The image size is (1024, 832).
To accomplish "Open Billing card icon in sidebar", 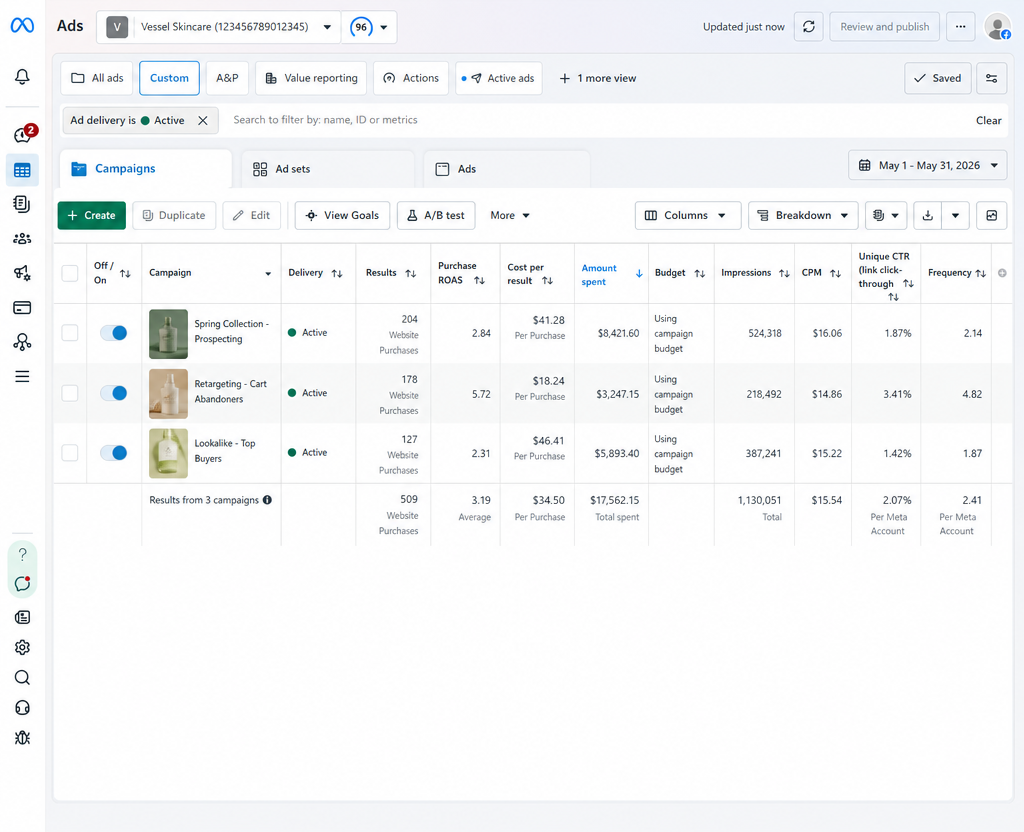I will [22, 308].
